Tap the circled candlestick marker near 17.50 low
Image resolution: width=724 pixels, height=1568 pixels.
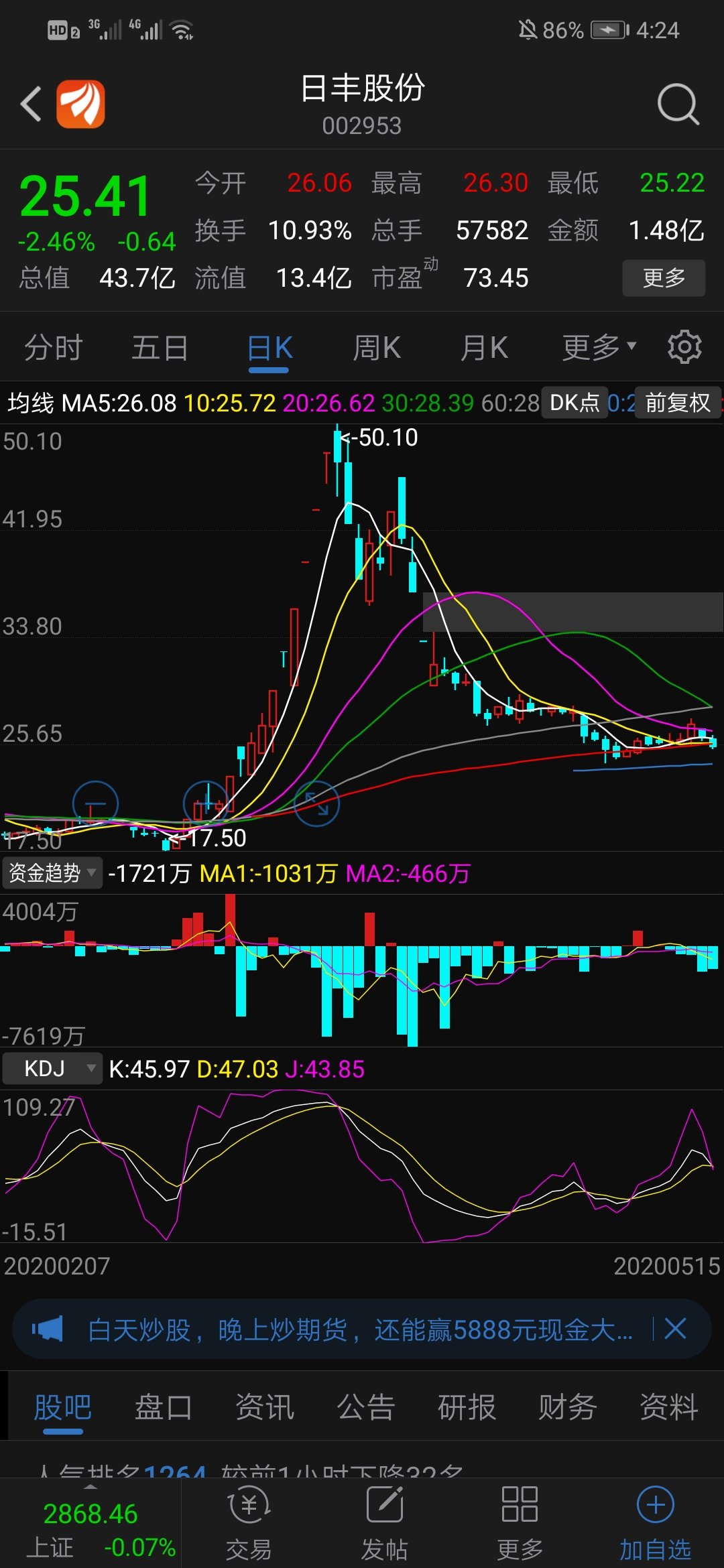[x=206, y=803]
